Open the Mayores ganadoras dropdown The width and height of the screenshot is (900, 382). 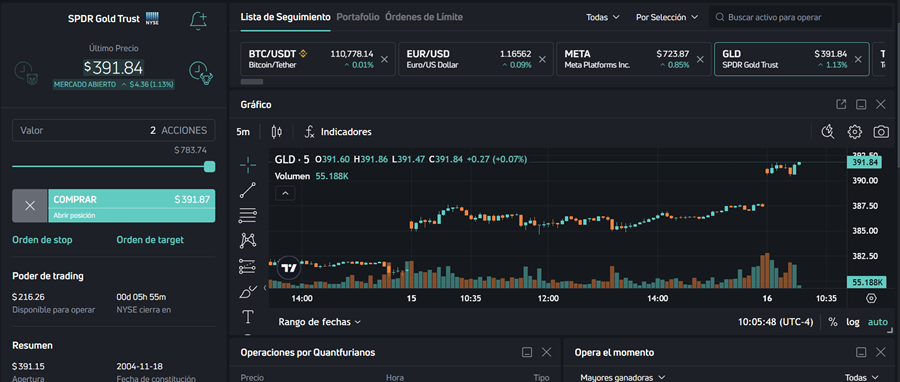point(623,377)
